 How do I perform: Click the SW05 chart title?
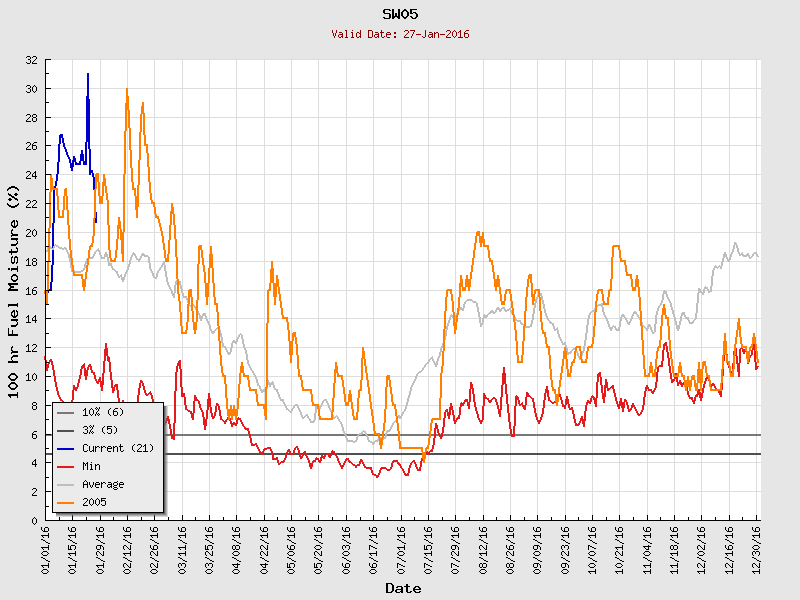[x=400, y=14]
